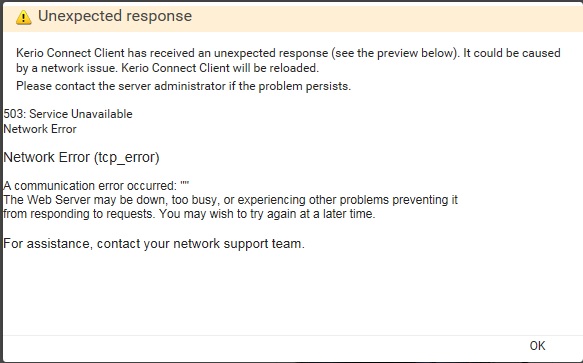Click the "You may wish to try again" sentence
583x363 pixels.
(x=267, y=214)
